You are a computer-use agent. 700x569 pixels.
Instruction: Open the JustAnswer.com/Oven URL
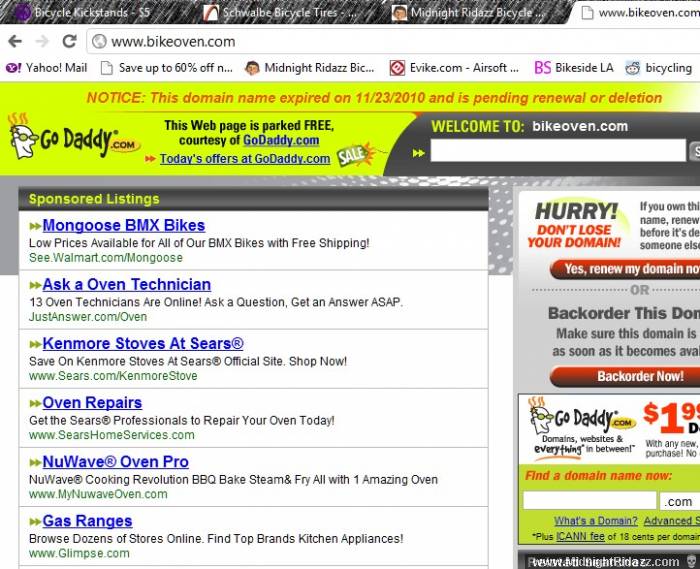click(88, 317)
